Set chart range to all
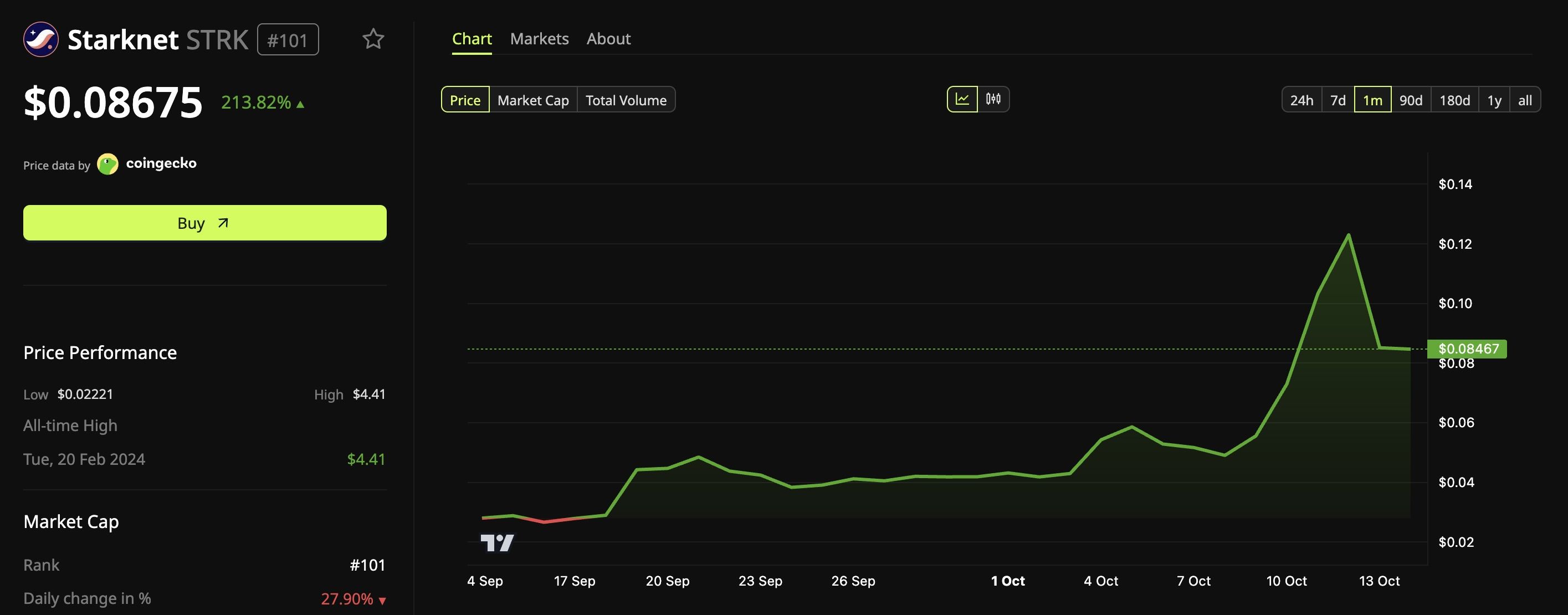This screenshot has height=615, width=1568. click(1525, 100)
